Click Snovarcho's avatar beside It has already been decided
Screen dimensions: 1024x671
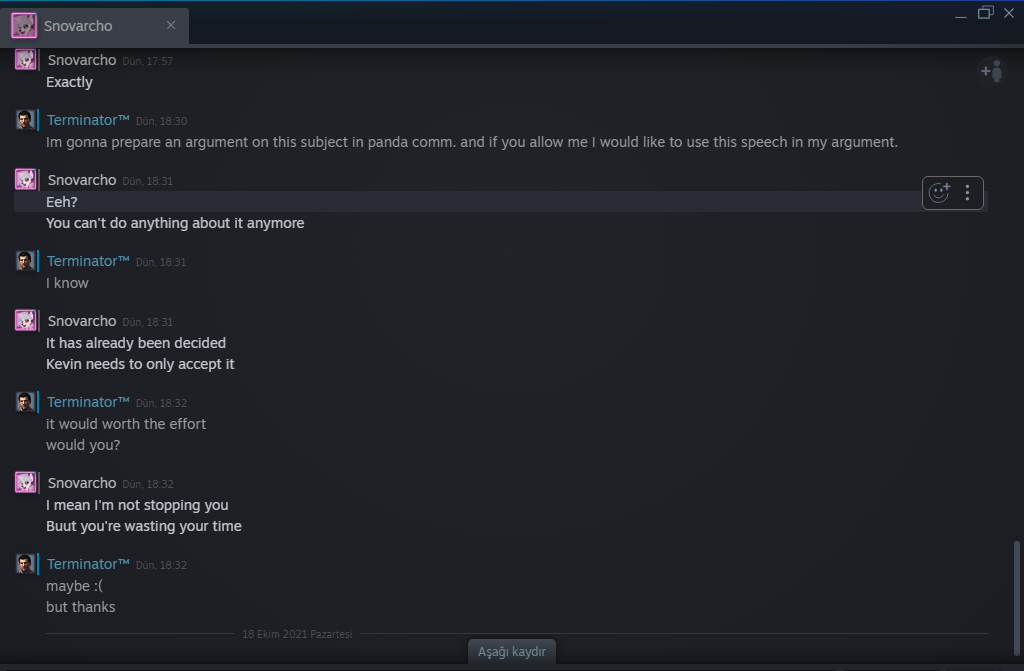coord(25,321)
